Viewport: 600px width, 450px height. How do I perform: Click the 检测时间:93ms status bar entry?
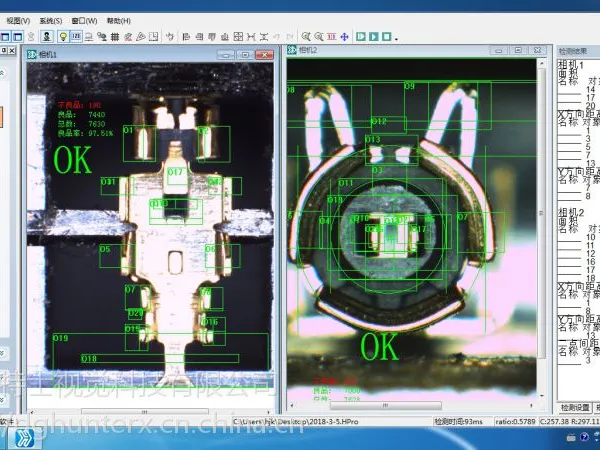pos(458,421)
